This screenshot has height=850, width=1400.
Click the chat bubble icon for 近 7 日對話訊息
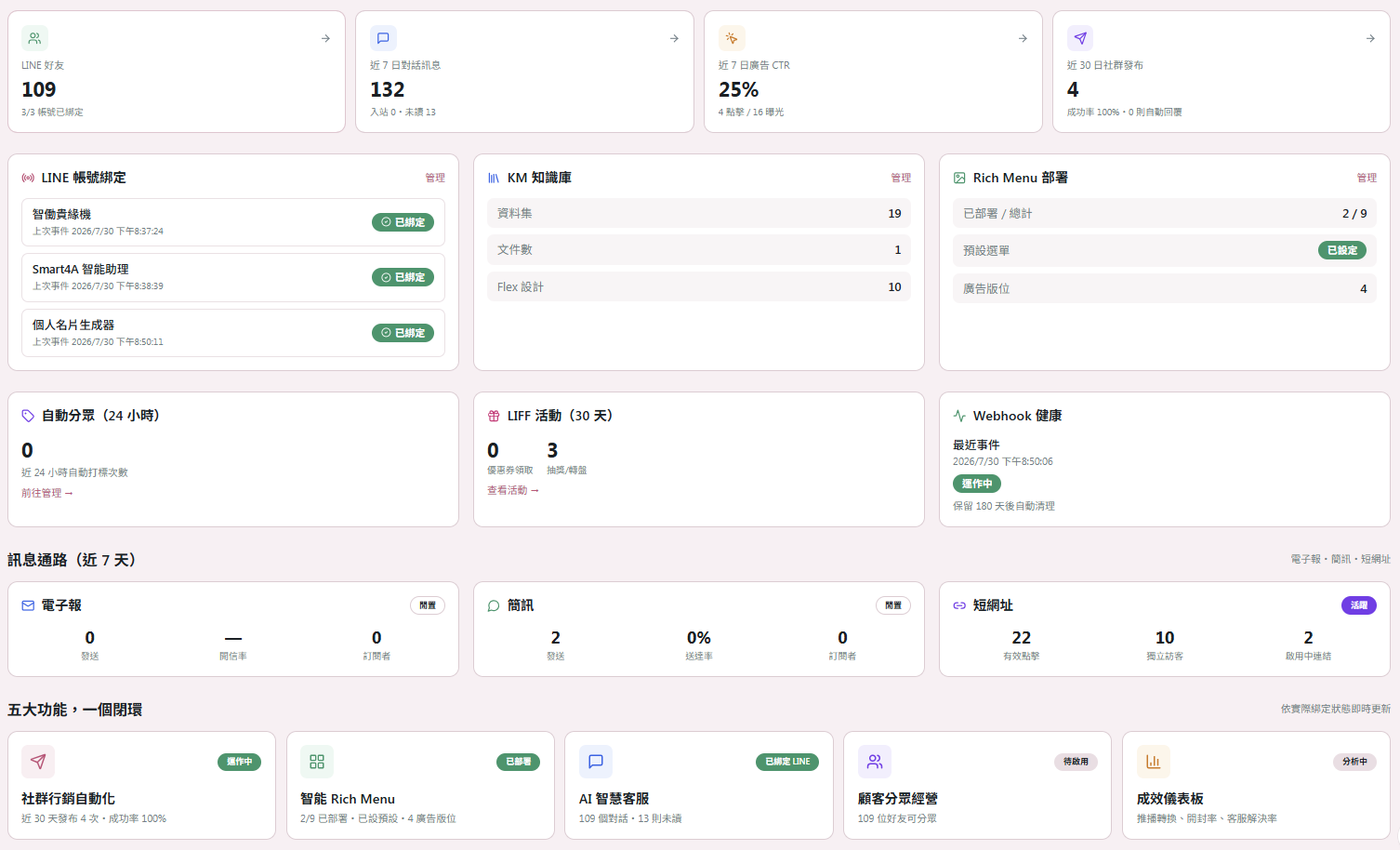pos(383,38)
